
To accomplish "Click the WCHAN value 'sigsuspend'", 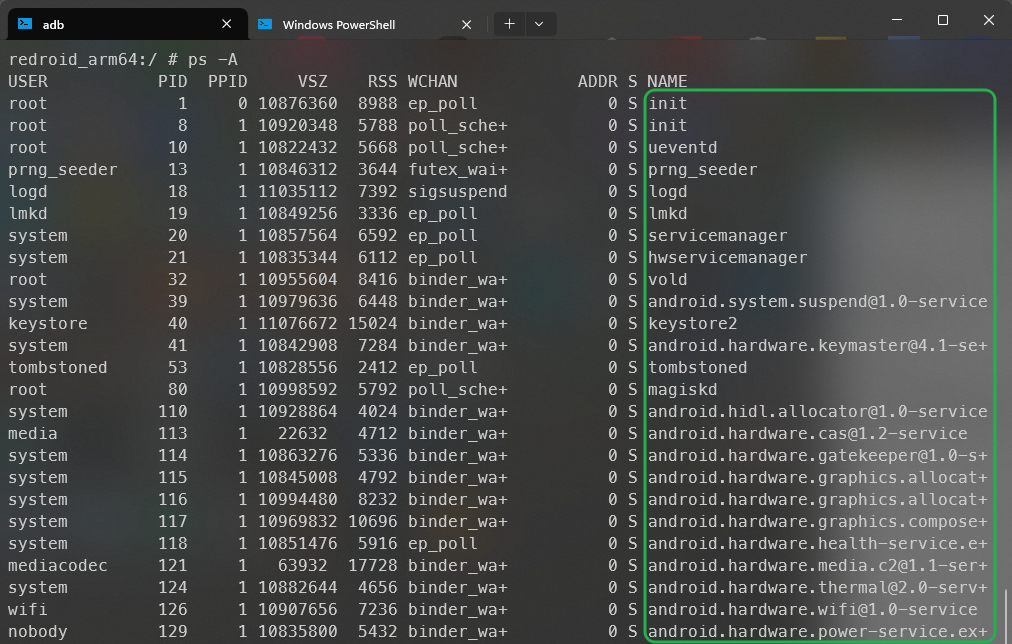I will (x=458, y=192).
